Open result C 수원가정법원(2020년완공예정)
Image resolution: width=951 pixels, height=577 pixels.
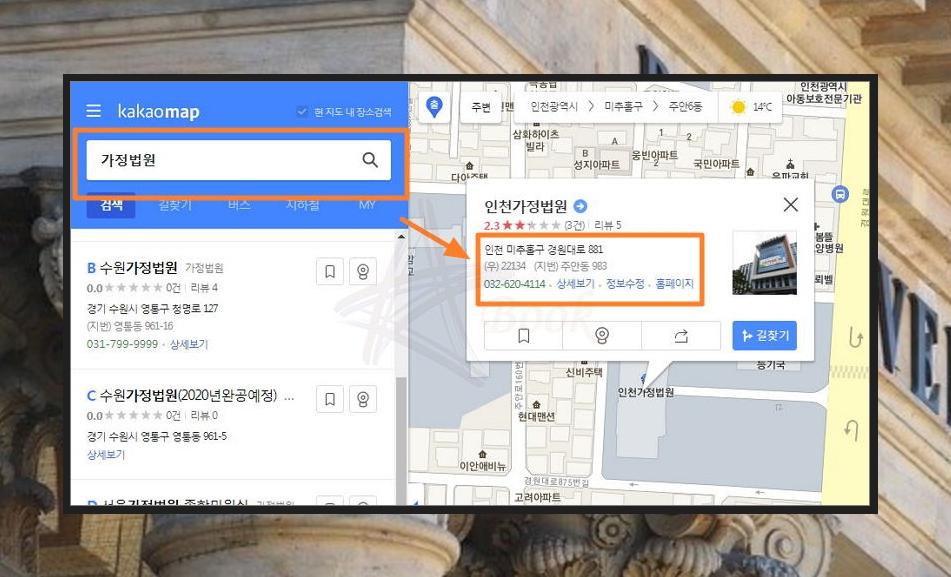pos(187,396)
